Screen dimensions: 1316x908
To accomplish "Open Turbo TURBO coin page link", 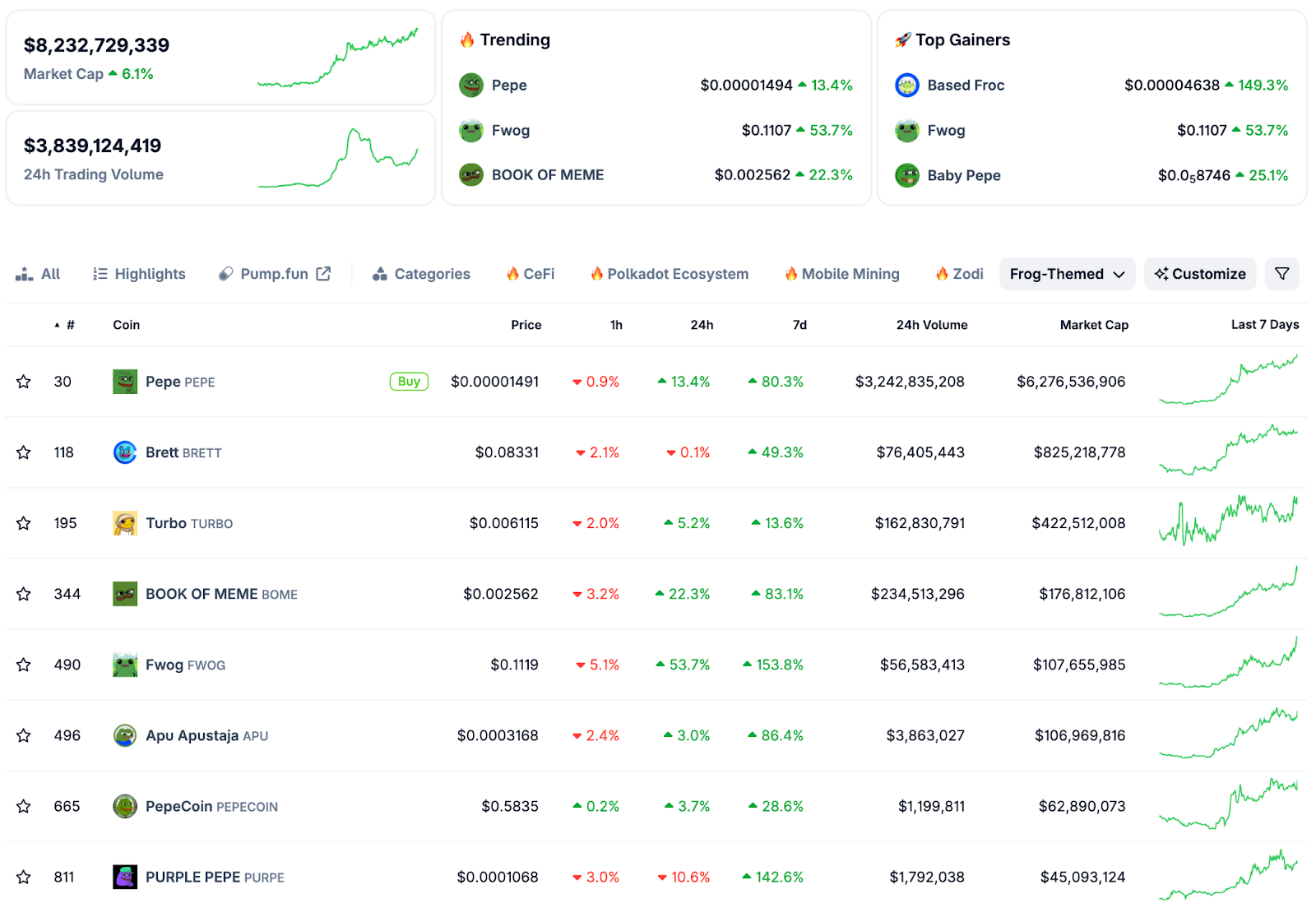I will [189, 523].
